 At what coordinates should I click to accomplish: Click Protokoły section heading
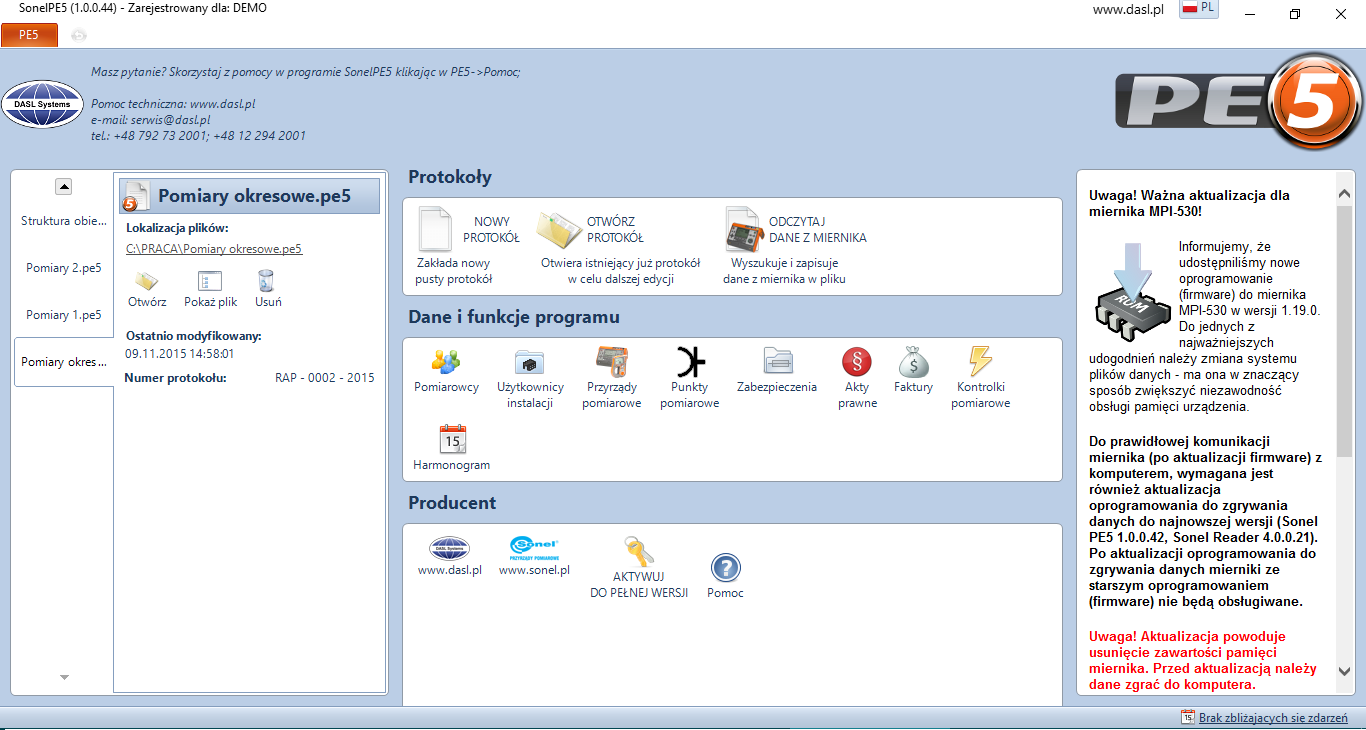click(x=450, y=178)
